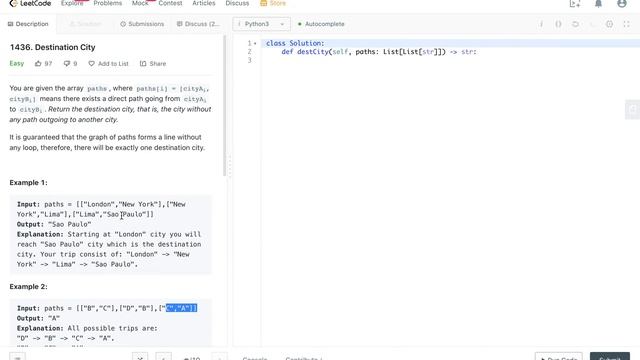The width and height of the screenshot is (640, 360).
Task: Click the "Example 1:" heading
Action: pyautogui.click(x=29, y=182)
